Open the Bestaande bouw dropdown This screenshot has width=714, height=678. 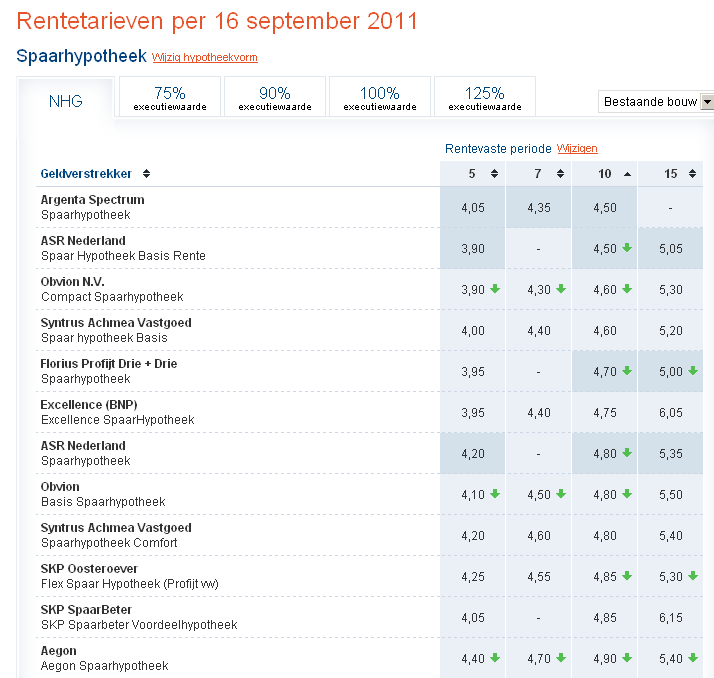click(656, 102)
